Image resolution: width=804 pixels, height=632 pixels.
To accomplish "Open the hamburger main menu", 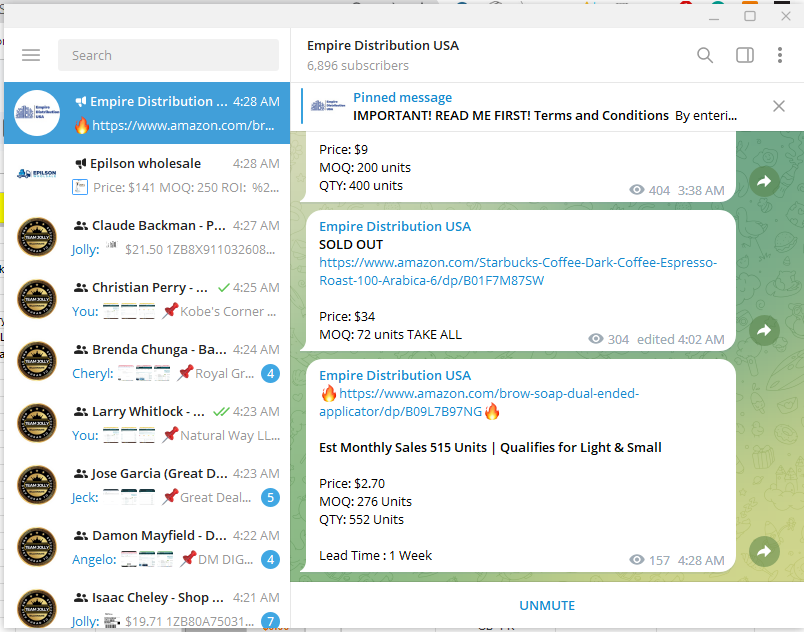I will click(x=31, y=55).
